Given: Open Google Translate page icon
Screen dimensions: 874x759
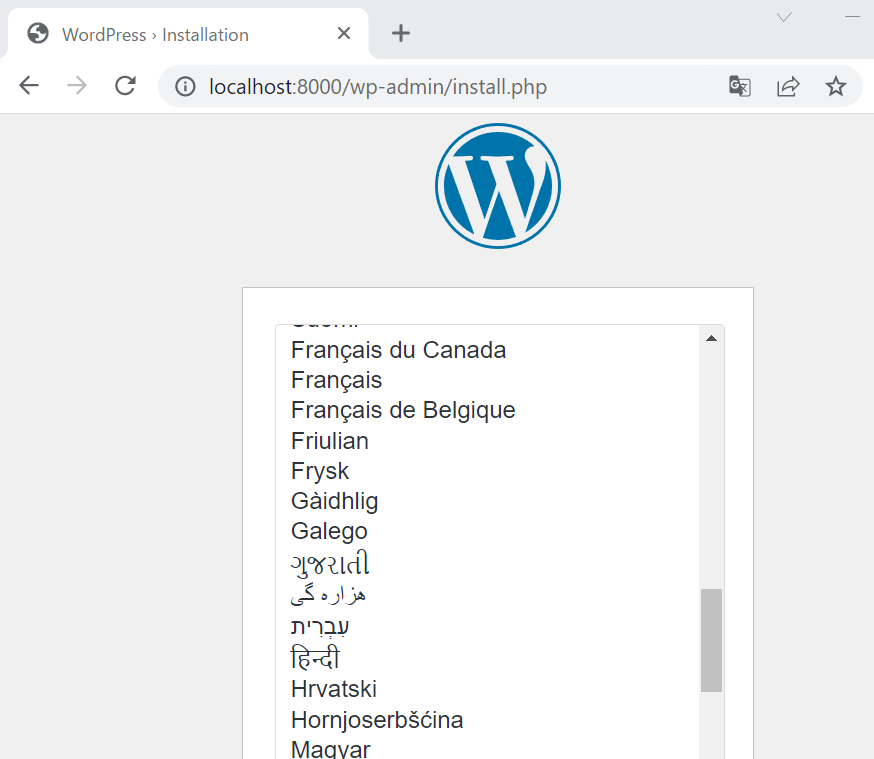Looking at the screenshot, I should pos(740,86).
